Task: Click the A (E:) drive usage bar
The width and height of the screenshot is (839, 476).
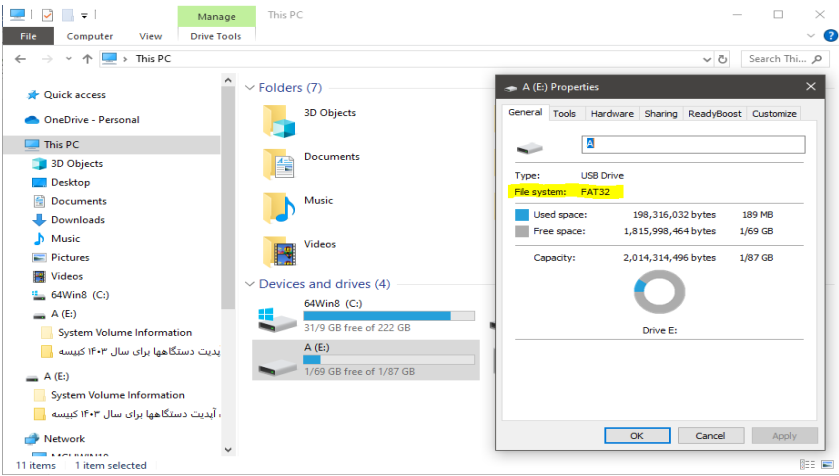Action: click(x=389, y=360)
